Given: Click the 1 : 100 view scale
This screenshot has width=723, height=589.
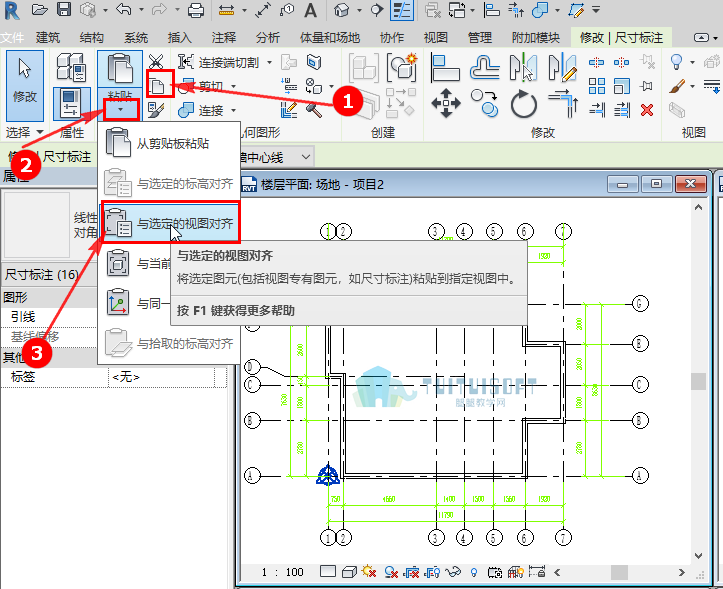Looking at the screenshot, I should point(283,572).
